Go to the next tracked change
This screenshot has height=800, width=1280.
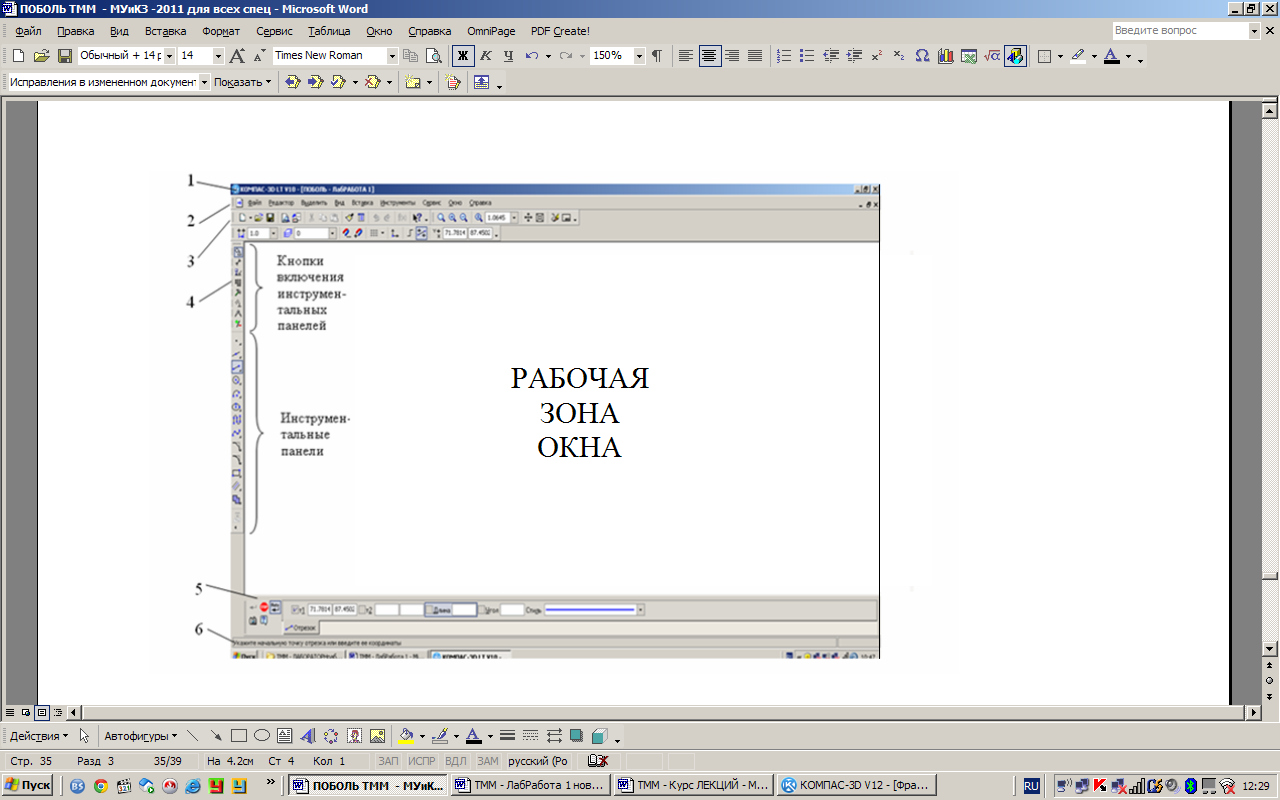pos(316,82)
